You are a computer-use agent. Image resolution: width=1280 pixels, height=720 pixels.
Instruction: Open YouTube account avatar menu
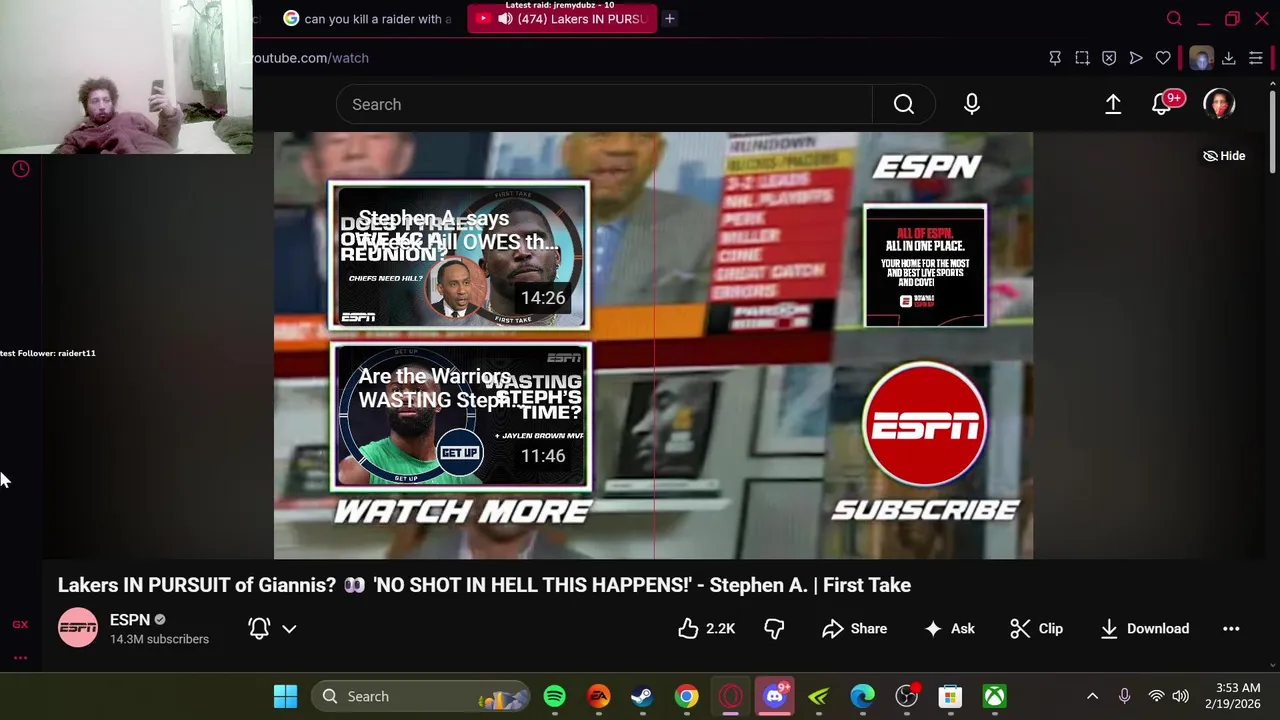point(1219,104)
